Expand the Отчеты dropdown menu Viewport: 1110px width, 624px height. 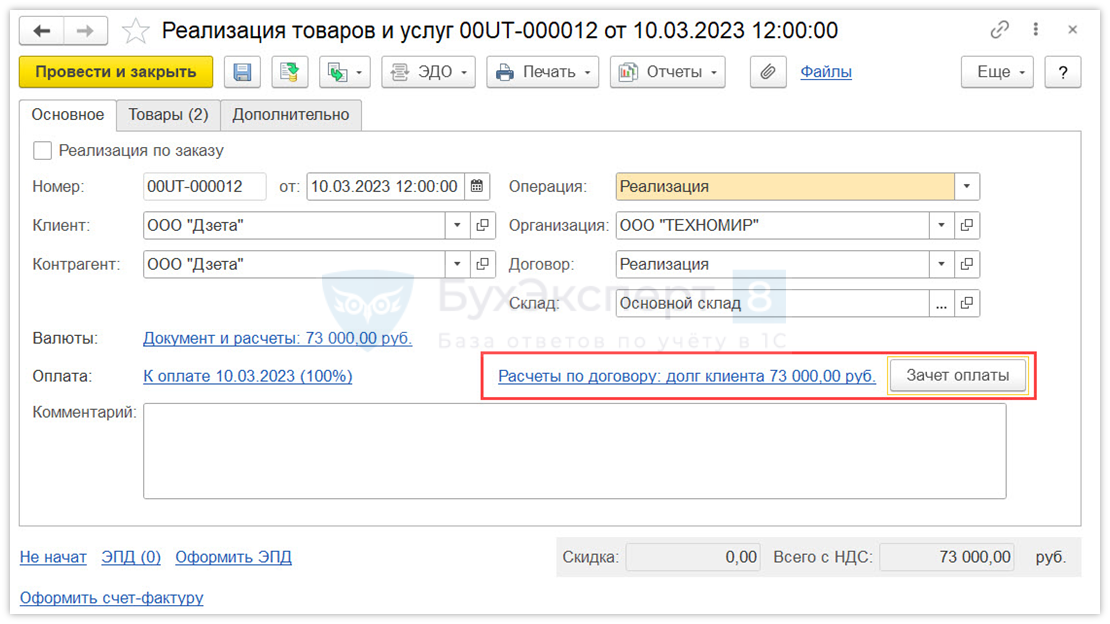click(667, 72)
